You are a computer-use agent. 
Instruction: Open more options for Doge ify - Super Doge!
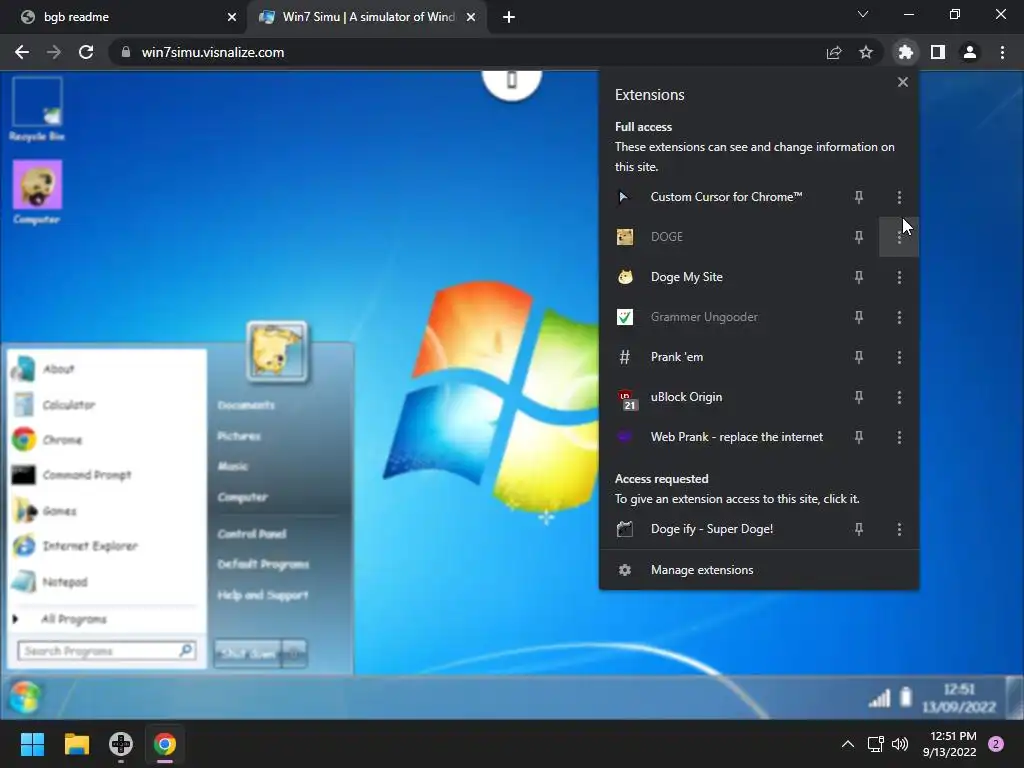(x=899, y=529)
